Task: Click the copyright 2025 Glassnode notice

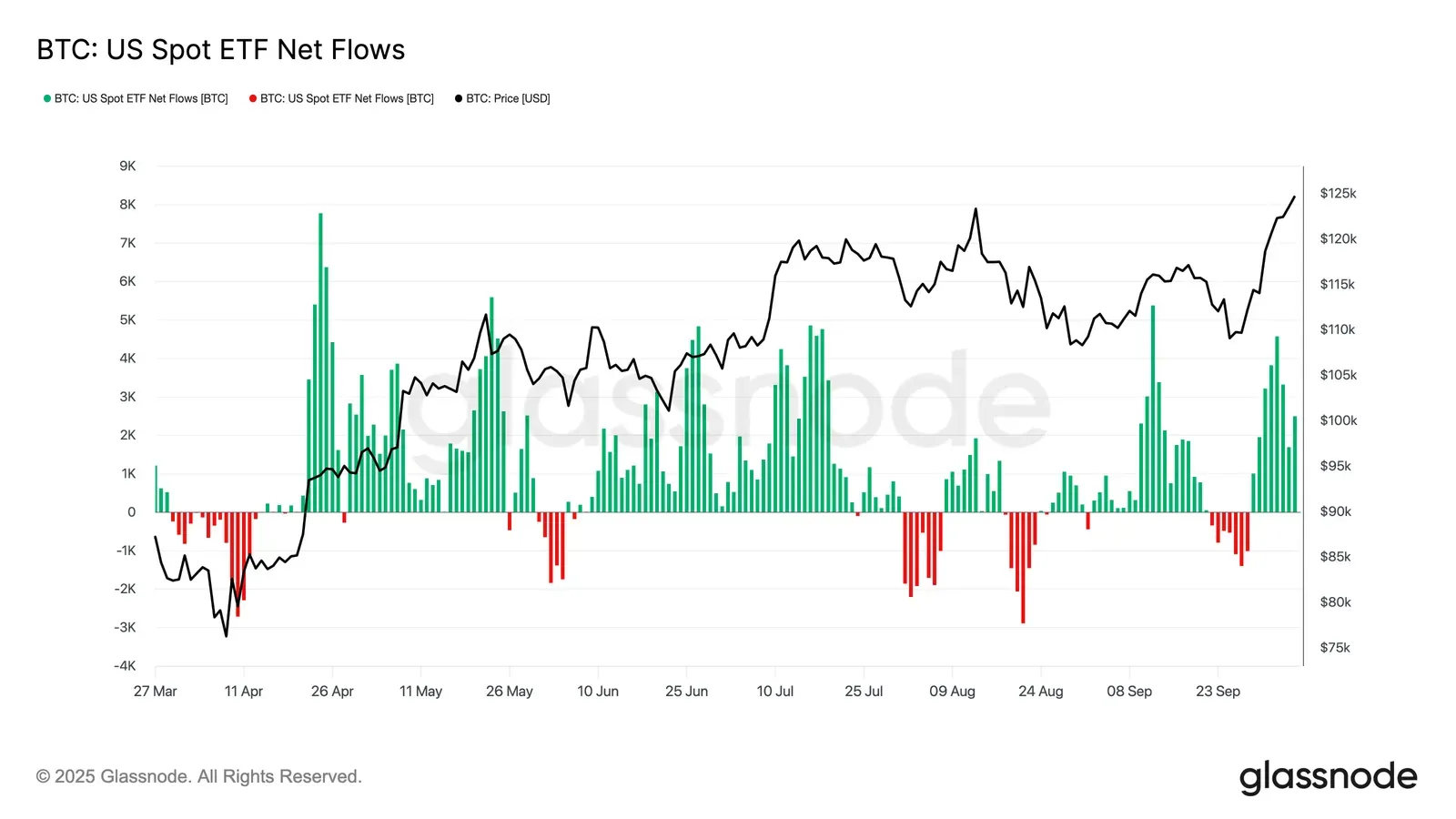Action: [198, 776]
